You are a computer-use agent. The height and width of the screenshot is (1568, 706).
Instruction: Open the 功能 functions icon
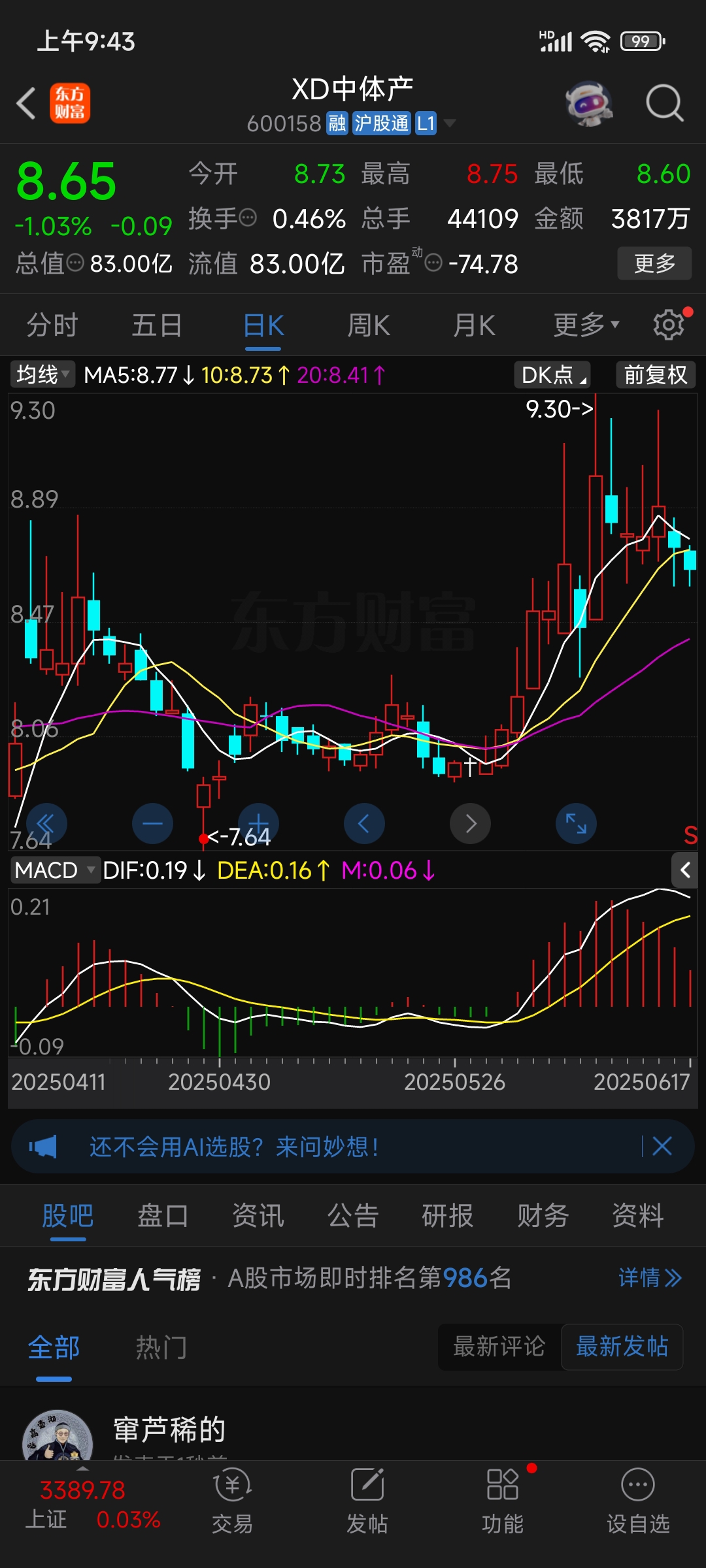click(503, 1501)
